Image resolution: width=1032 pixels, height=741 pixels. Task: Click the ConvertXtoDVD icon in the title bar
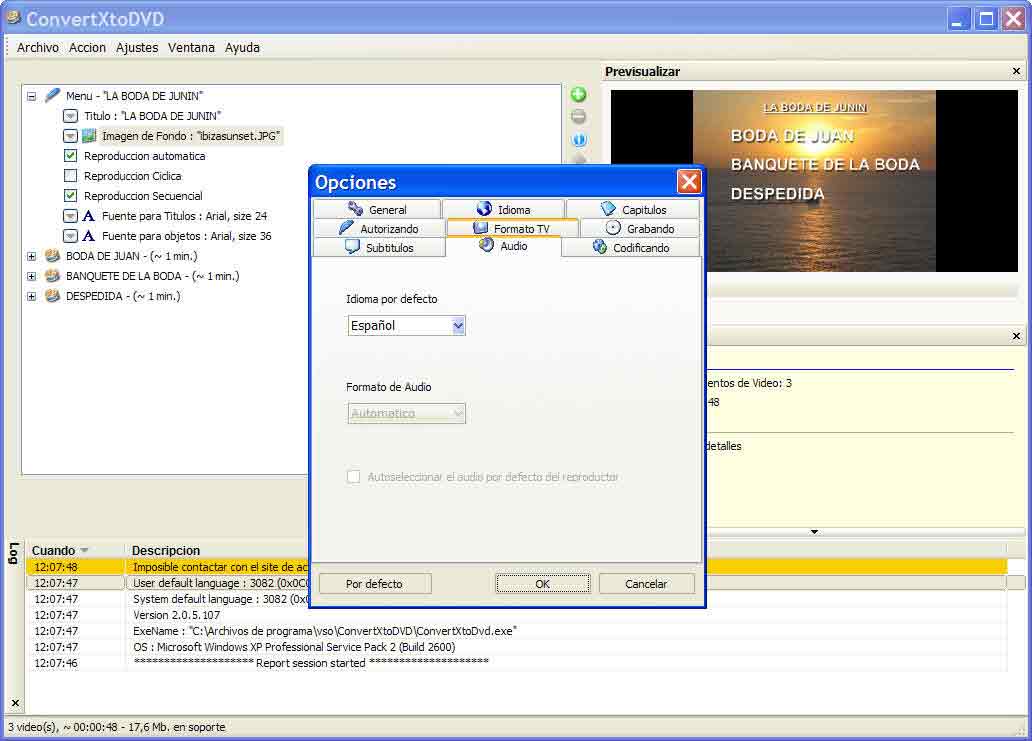coord(13,18)
